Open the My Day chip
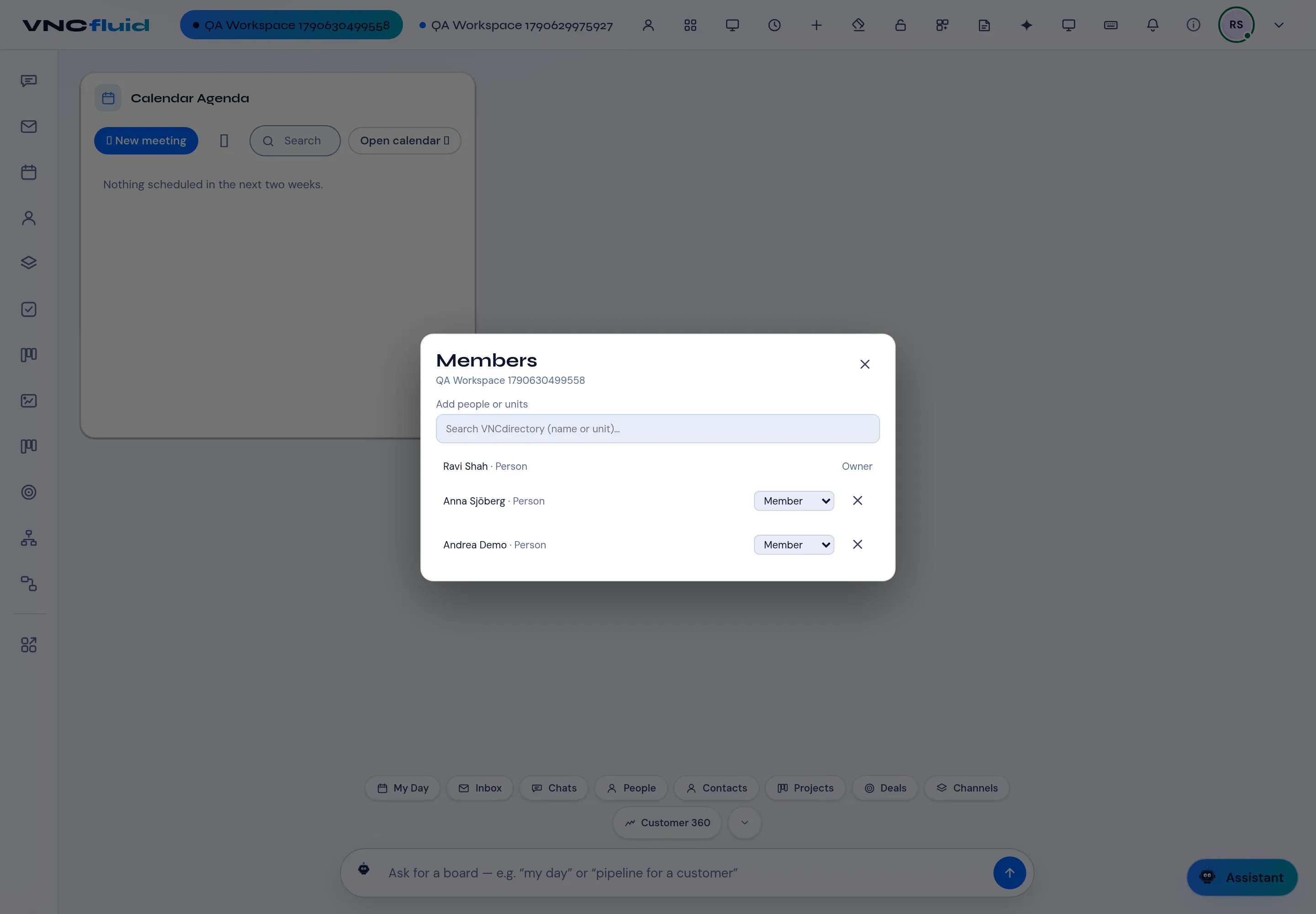This screenshot has width=1316, height=914. (403, 788)
